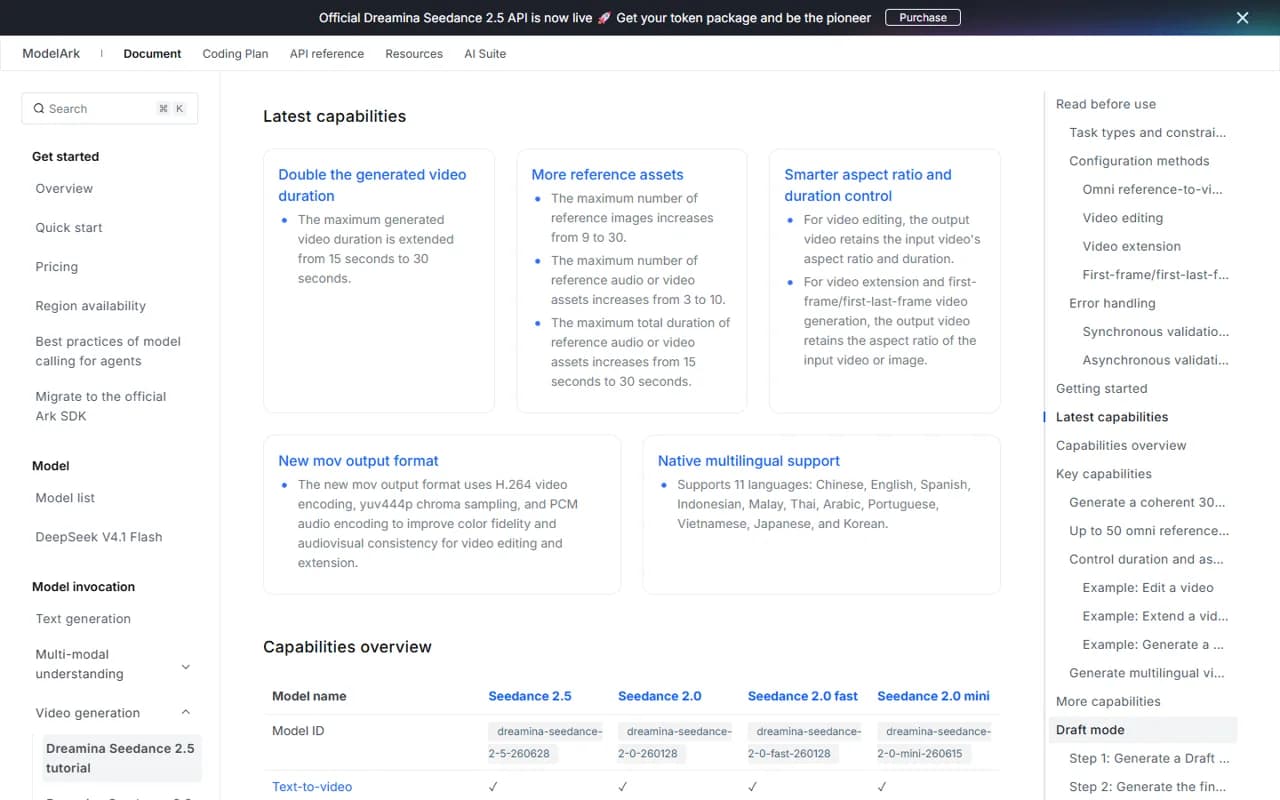
Task: Open the Native multilingual support link
Action: pyautogui.click(x=749, y=460)
